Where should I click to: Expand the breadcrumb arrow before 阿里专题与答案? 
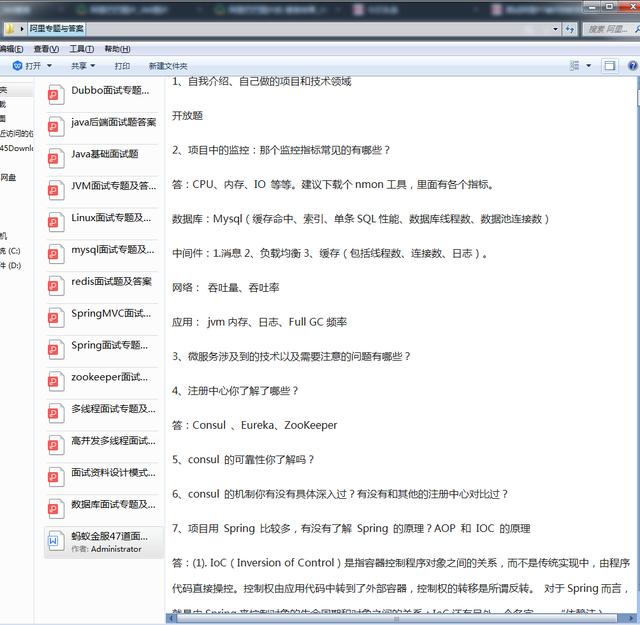(22, 29)
